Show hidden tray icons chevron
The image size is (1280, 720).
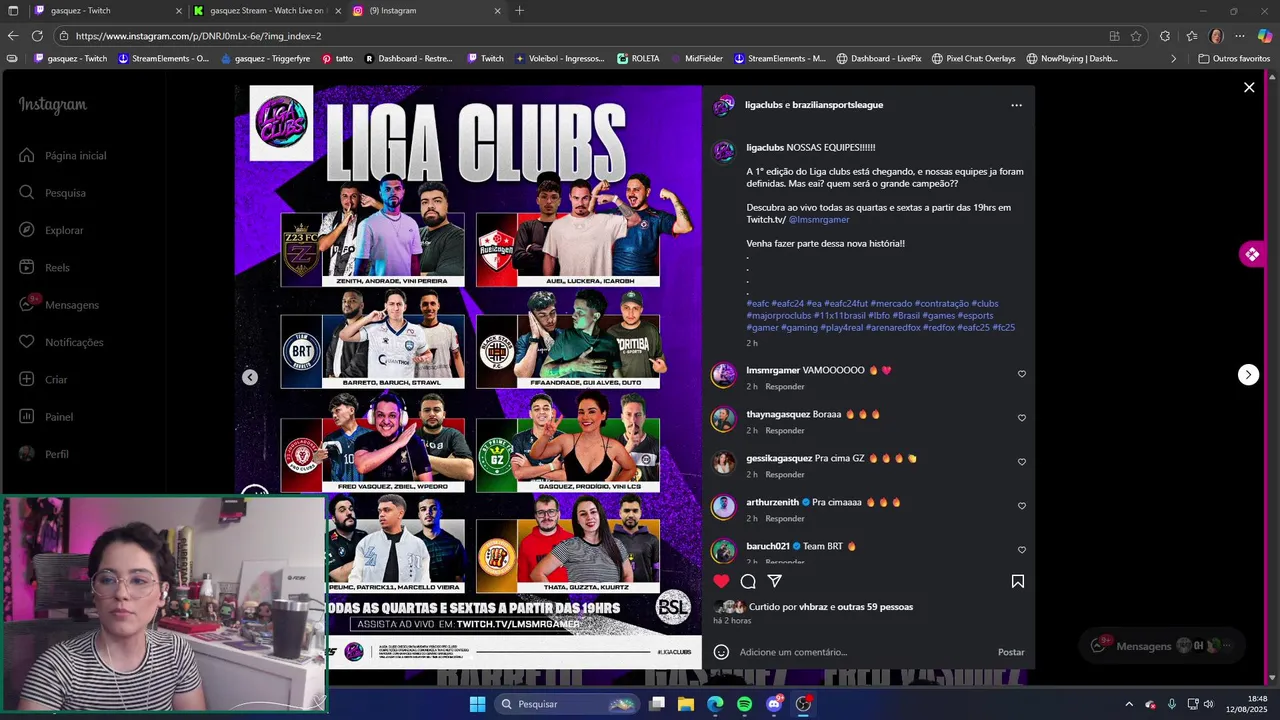1129,704
